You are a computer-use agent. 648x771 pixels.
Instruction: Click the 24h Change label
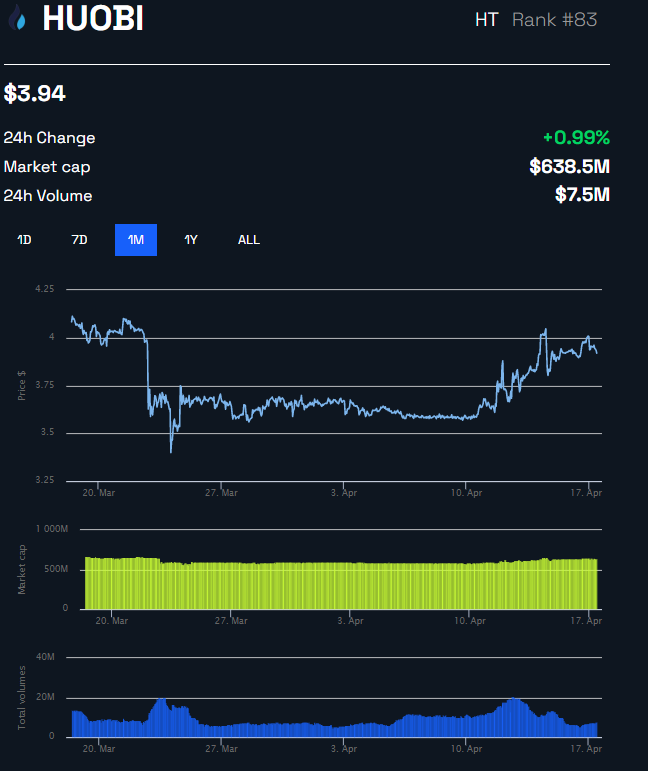49,138
